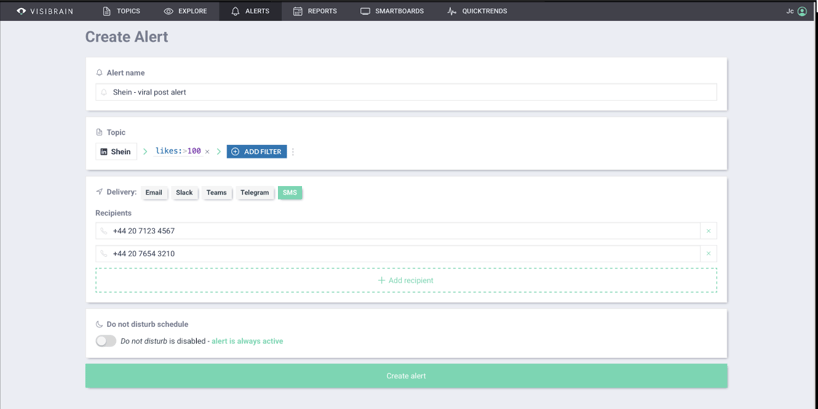Viewport: 818px width, 409px height.
Task: Edit the +44 20 7123 4567 recipient field
Action: 398,231
